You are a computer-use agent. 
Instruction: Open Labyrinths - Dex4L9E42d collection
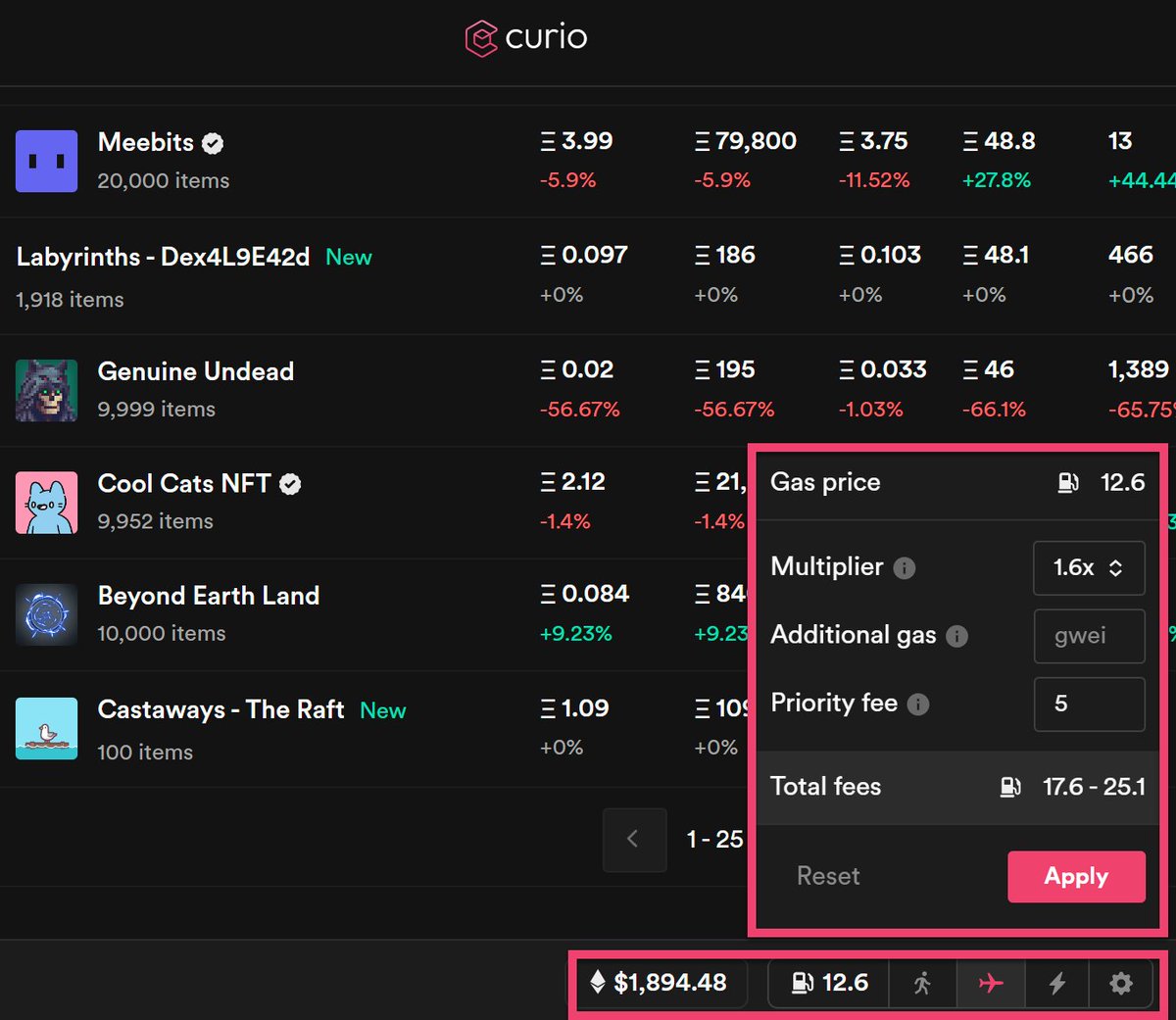[163, 257]
